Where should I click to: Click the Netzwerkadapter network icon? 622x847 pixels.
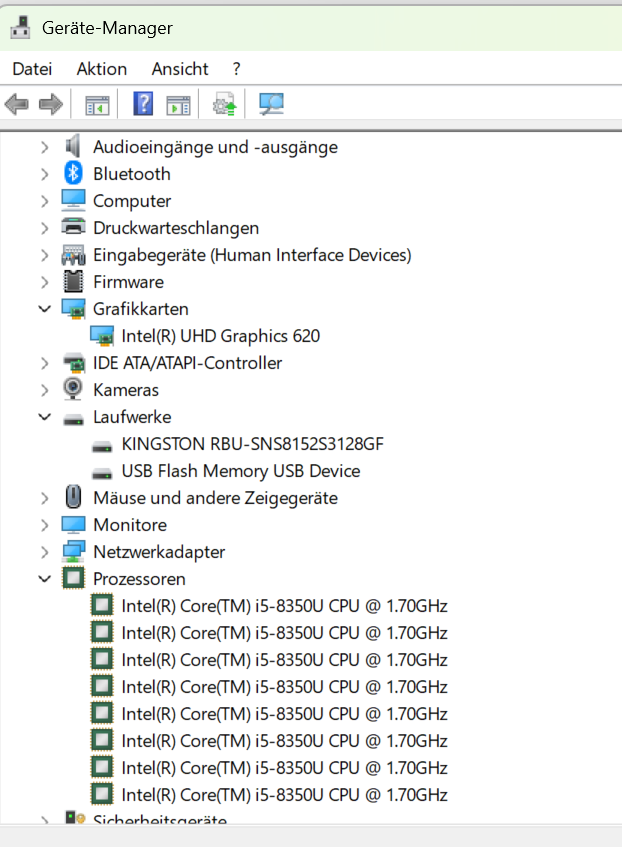(73, 552)
